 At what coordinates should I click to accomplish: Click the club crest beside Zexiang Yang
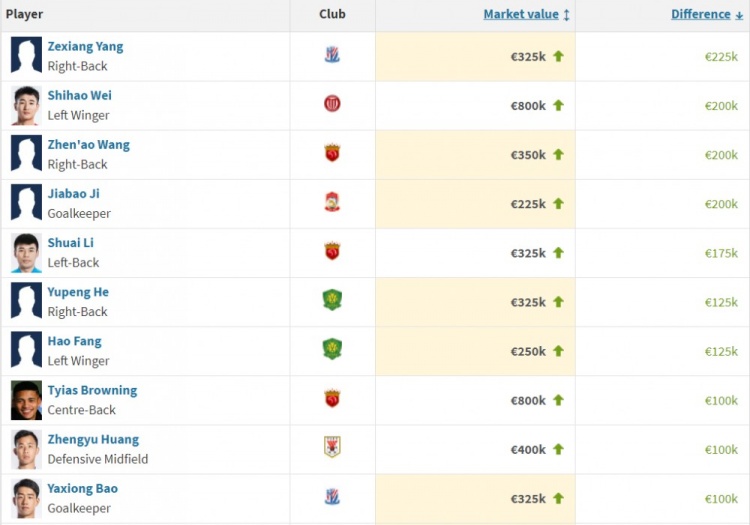pyautogui.click(x=332, y=55)
